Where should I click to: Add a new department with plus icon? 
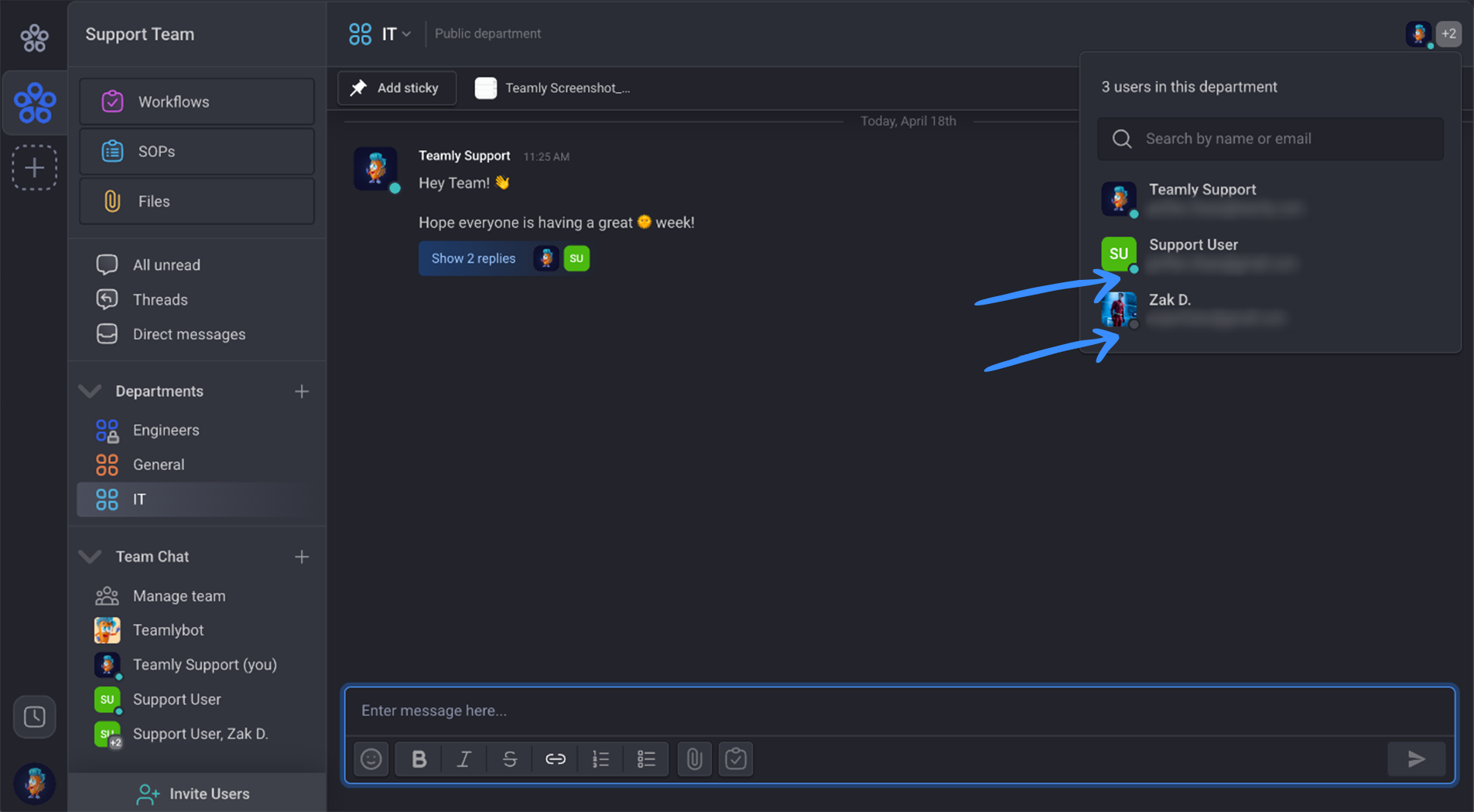[302, 391]
